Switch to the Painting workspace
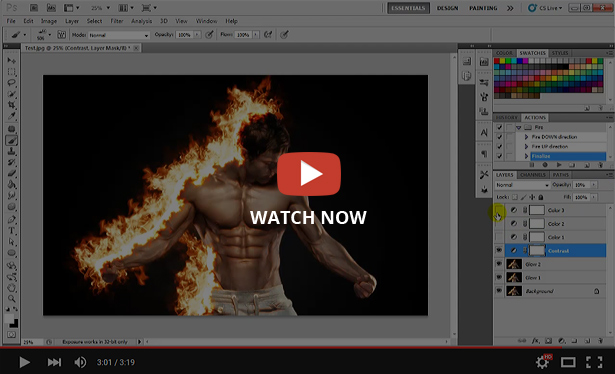The height and width of the screenshot is (374, 615). click(483, 8)
